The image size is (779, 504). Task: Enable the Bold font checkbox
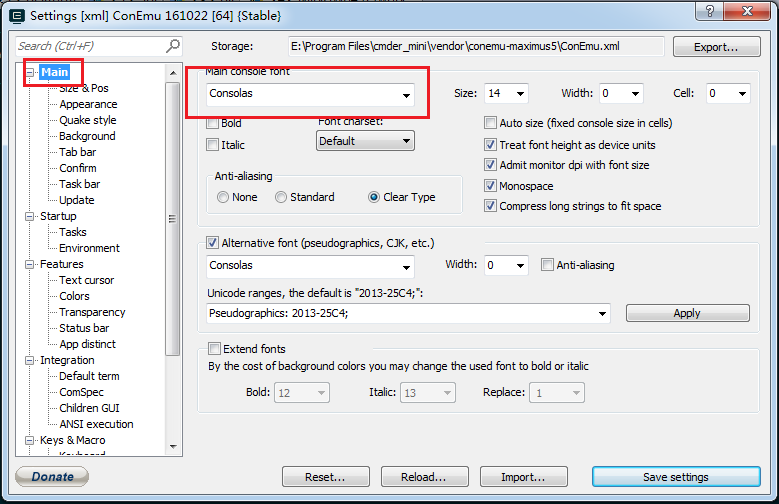[212, 123]
